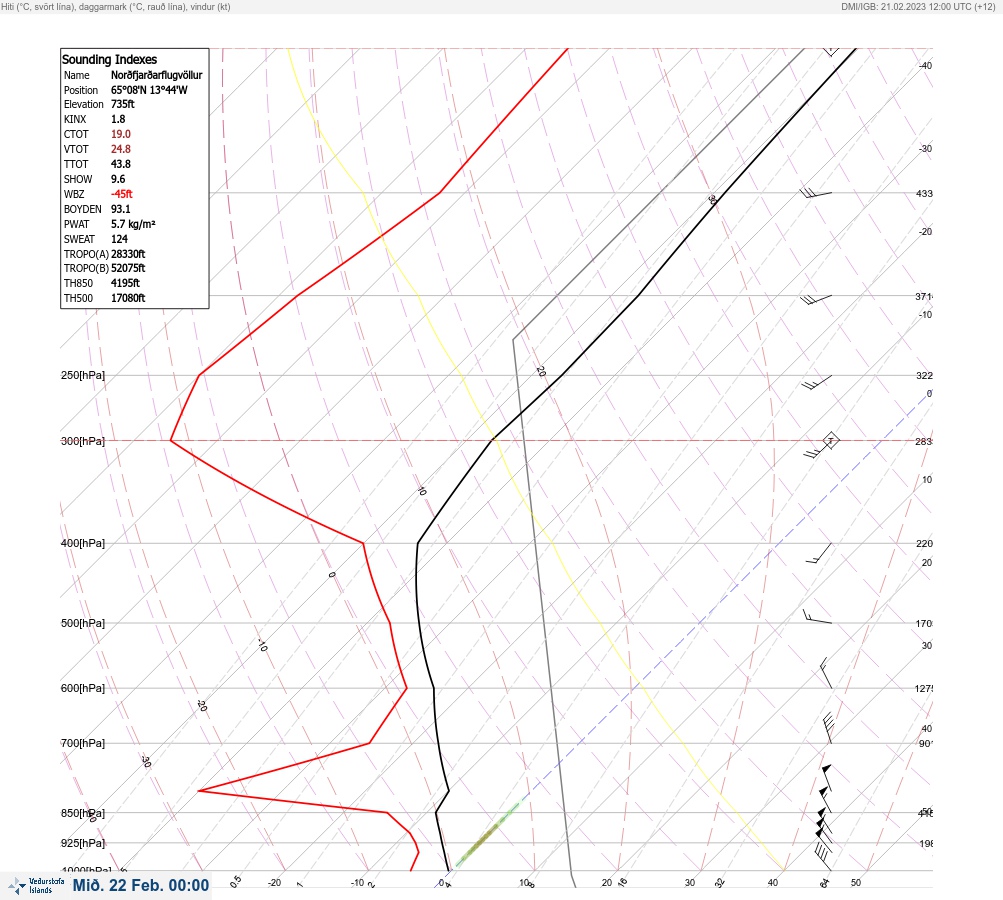The height and width of the screenshot is (900, 1003).
Task: Click the PWAT value 5.7 kg/m²
Action: click(133, 224)
